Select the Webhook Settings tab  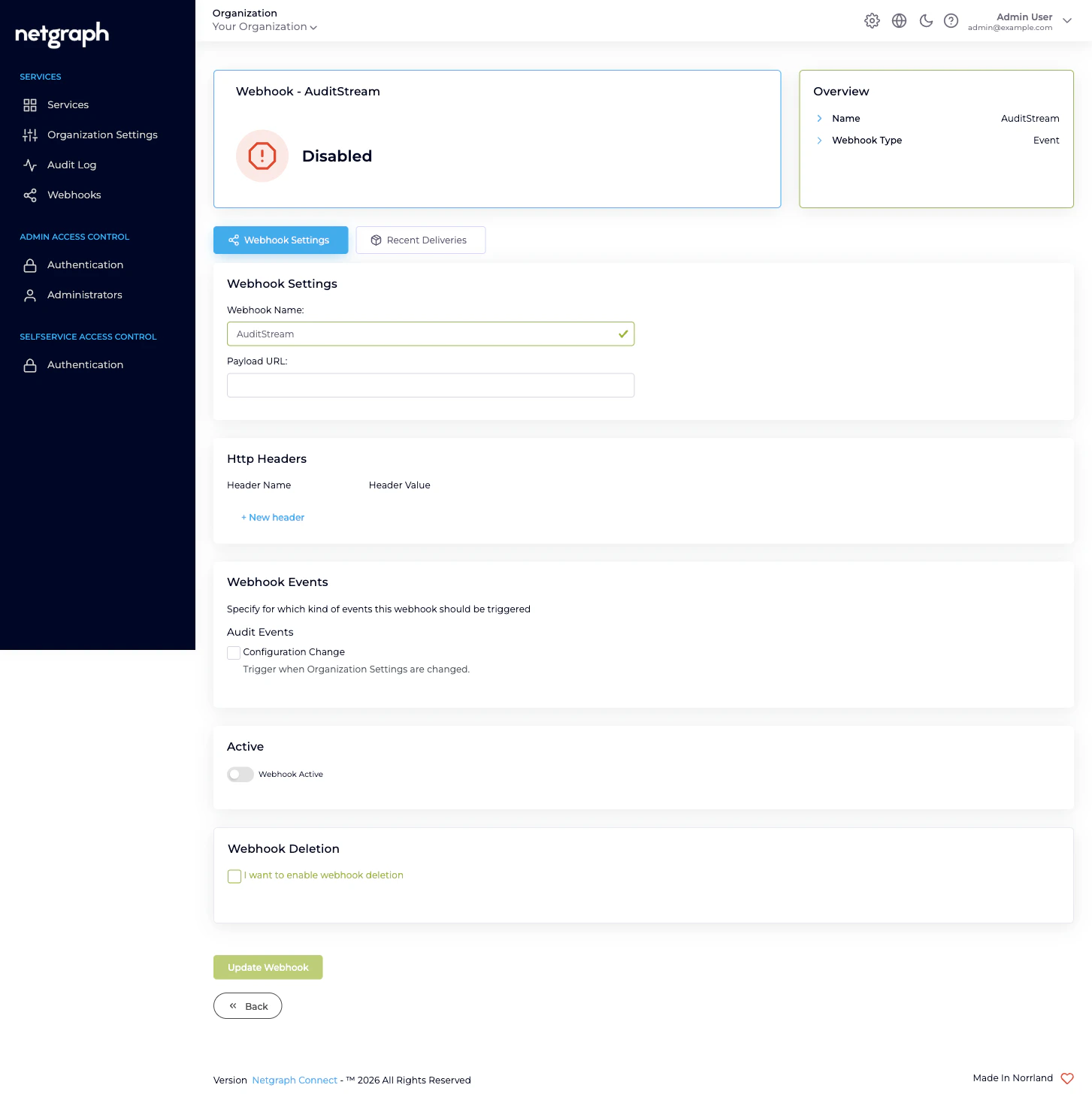coord(280,240)
